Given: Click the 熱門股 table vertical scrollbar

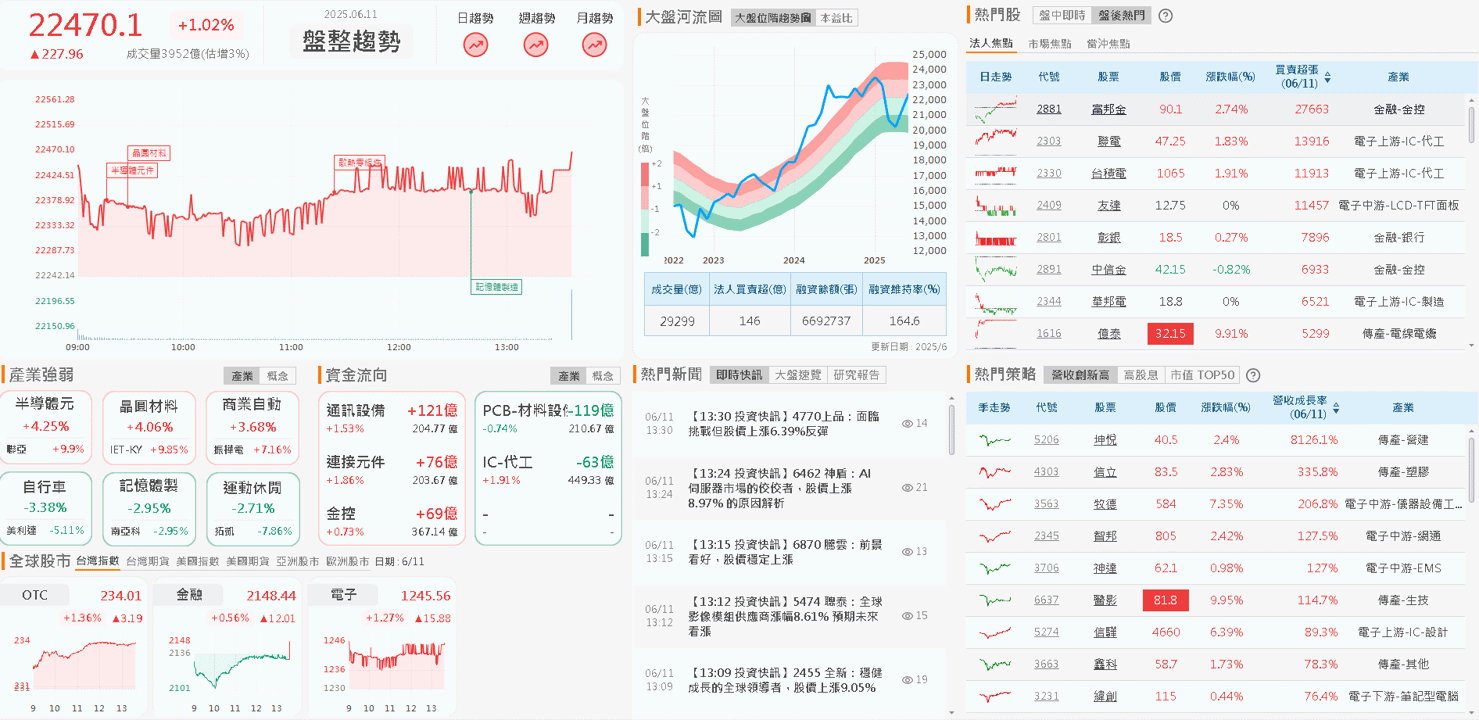Looking at the screenshot, I should point(1472,123).
